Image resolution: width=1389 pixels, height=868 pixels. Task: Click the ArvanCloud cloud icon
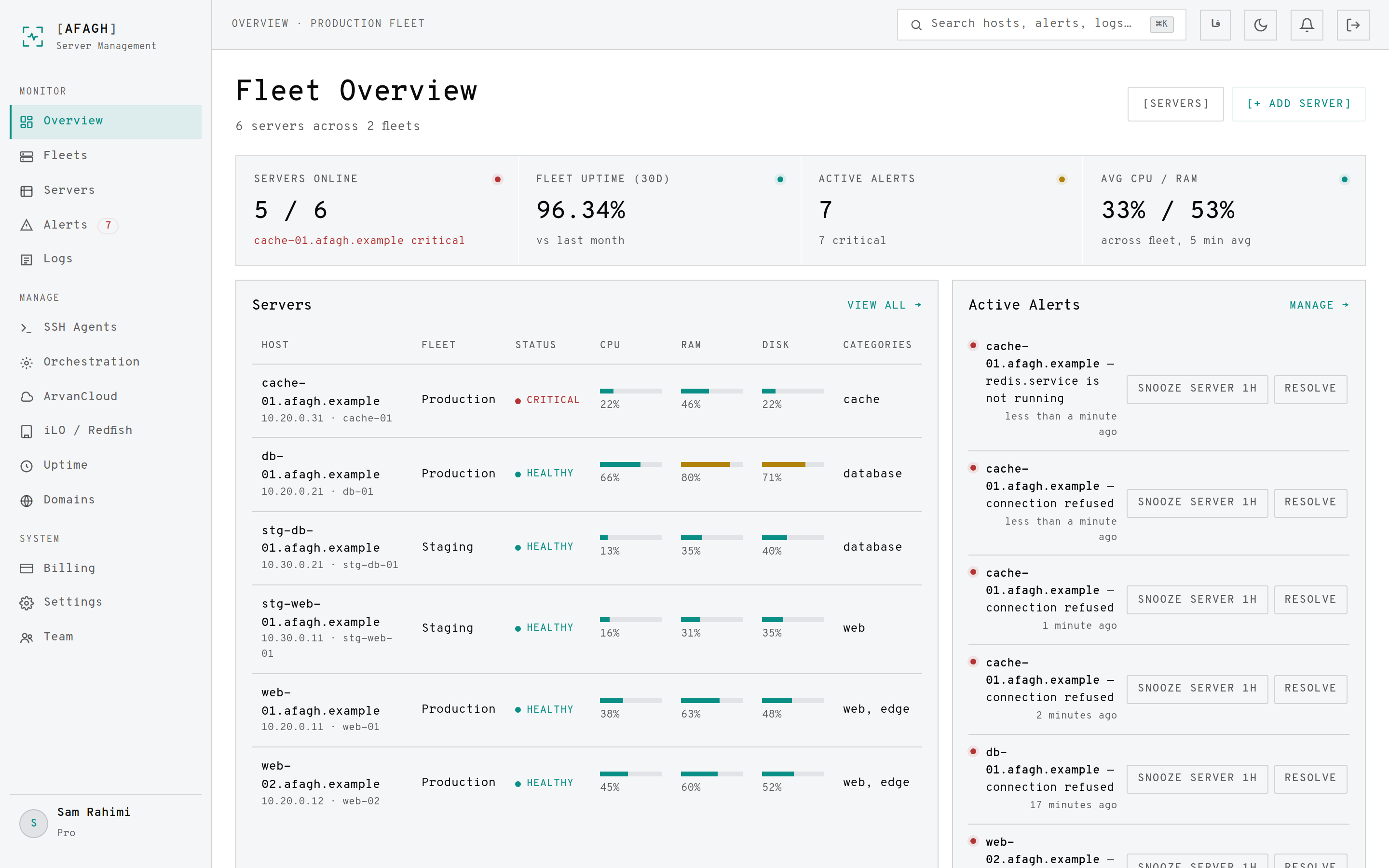tap(27, 397)
